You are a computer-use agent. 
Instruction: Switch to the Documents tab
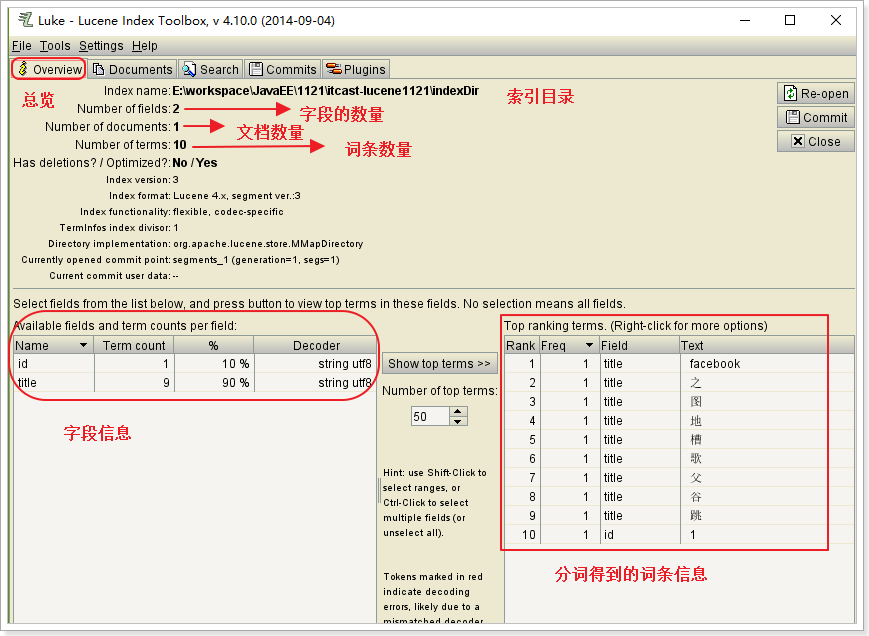click(132, 69)
